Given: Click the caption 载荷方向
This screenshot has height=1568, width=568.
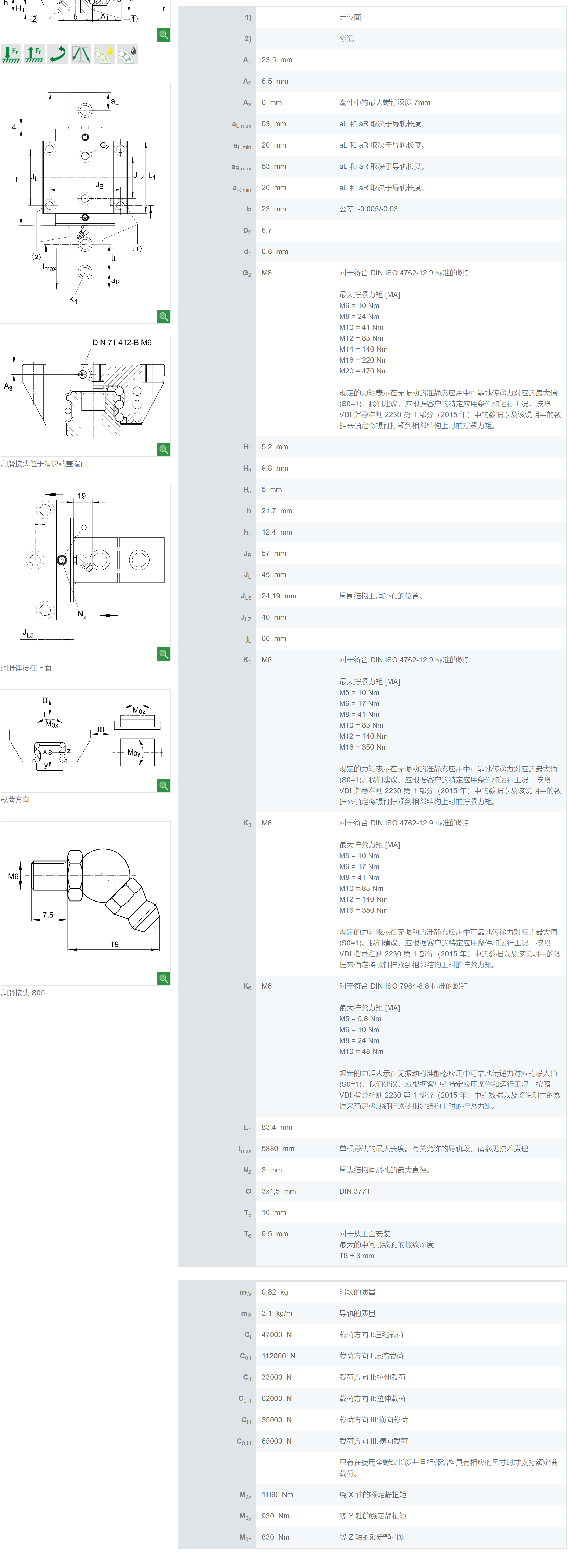Looking at the screenshot, I should coord(15,800).
